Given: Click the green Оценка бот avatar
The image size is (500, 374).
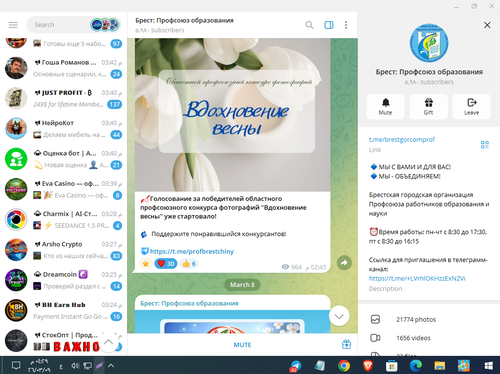Looking at the screenshot, I should 16,159.
